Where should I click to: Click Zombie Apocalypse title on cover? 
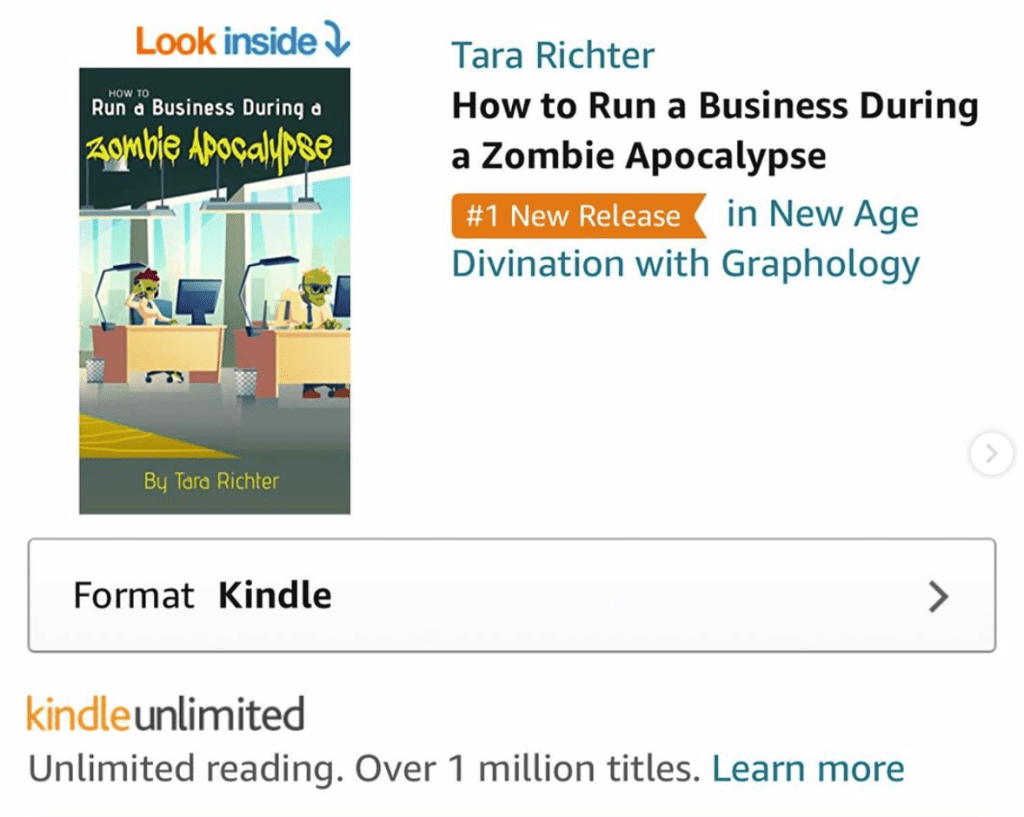210,149
